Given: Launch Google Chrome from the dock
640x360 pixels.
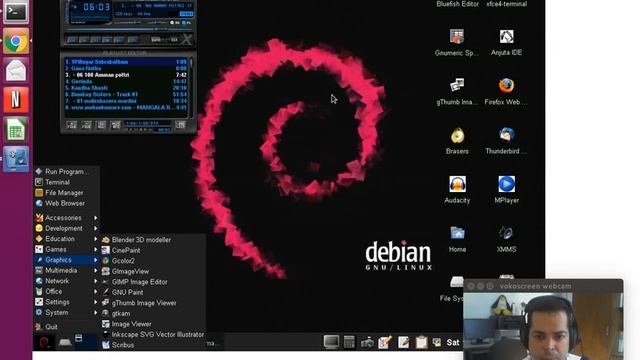Looking at the screenshot, I should pyautogui.click(x=16, y=41).
